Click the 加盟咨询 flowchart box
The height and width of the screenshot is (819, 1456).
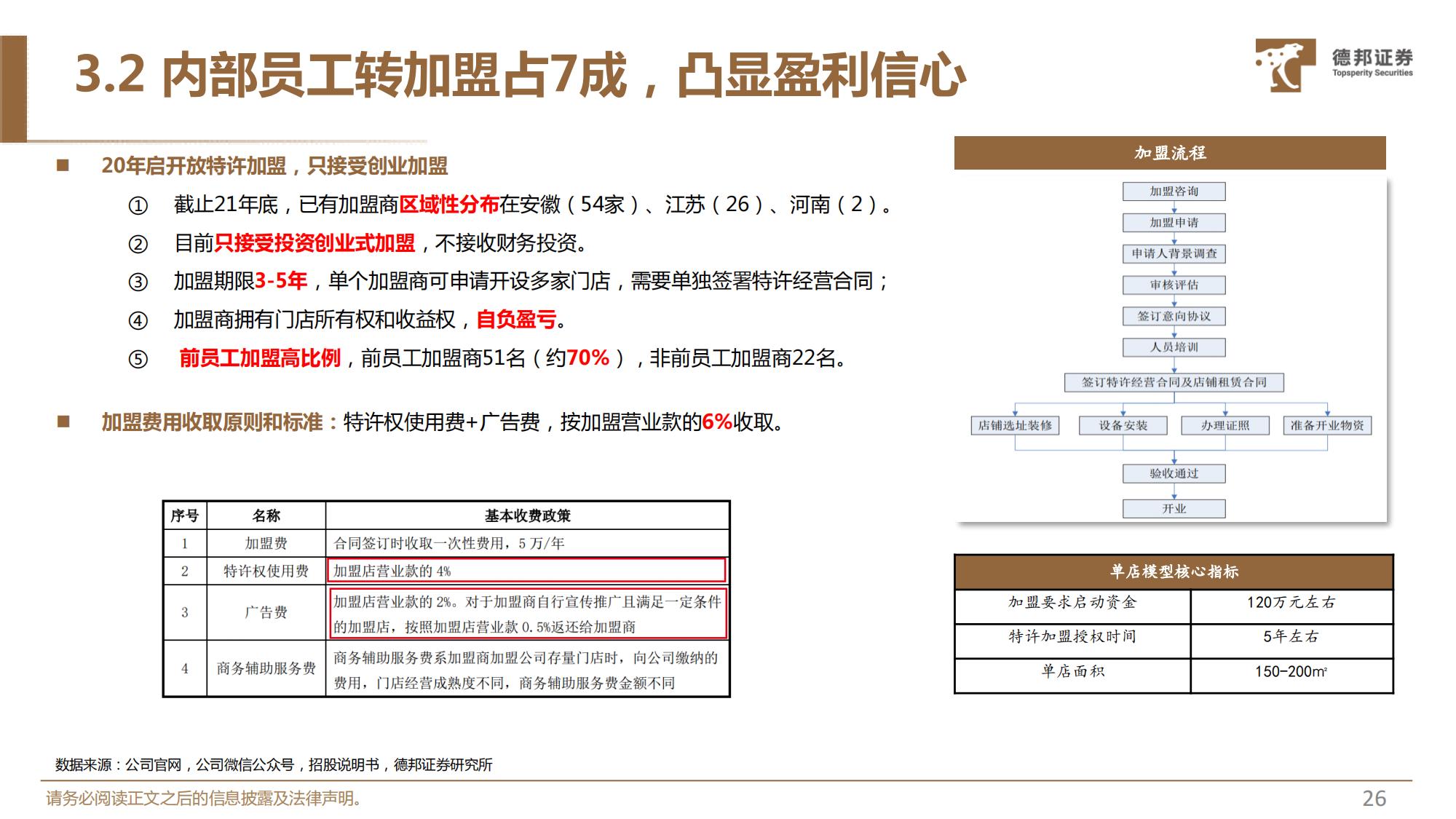[1174, 191]
